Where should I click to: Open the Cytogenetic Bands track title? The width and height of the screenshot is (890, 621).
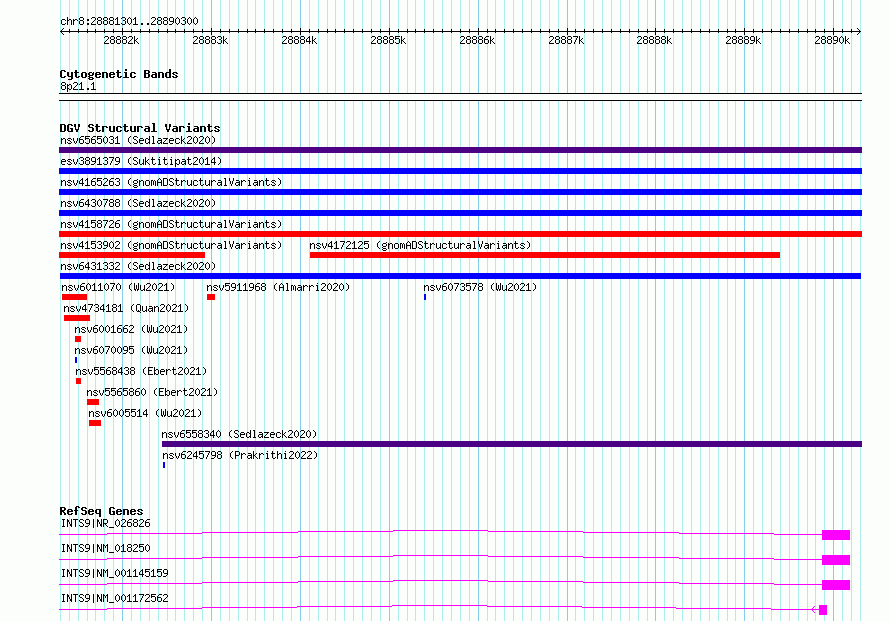tap(119, 74)
